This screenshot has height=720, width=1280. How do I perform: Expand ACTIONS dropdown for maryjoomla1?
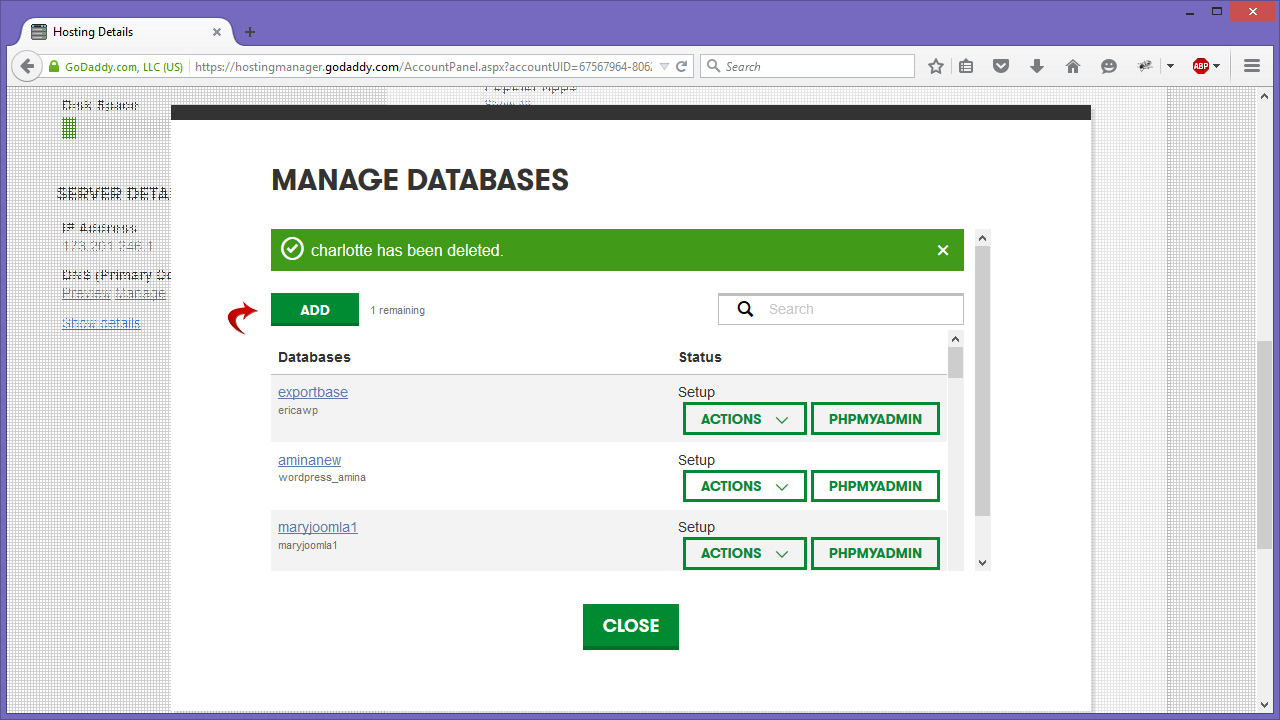pos(745,553)
